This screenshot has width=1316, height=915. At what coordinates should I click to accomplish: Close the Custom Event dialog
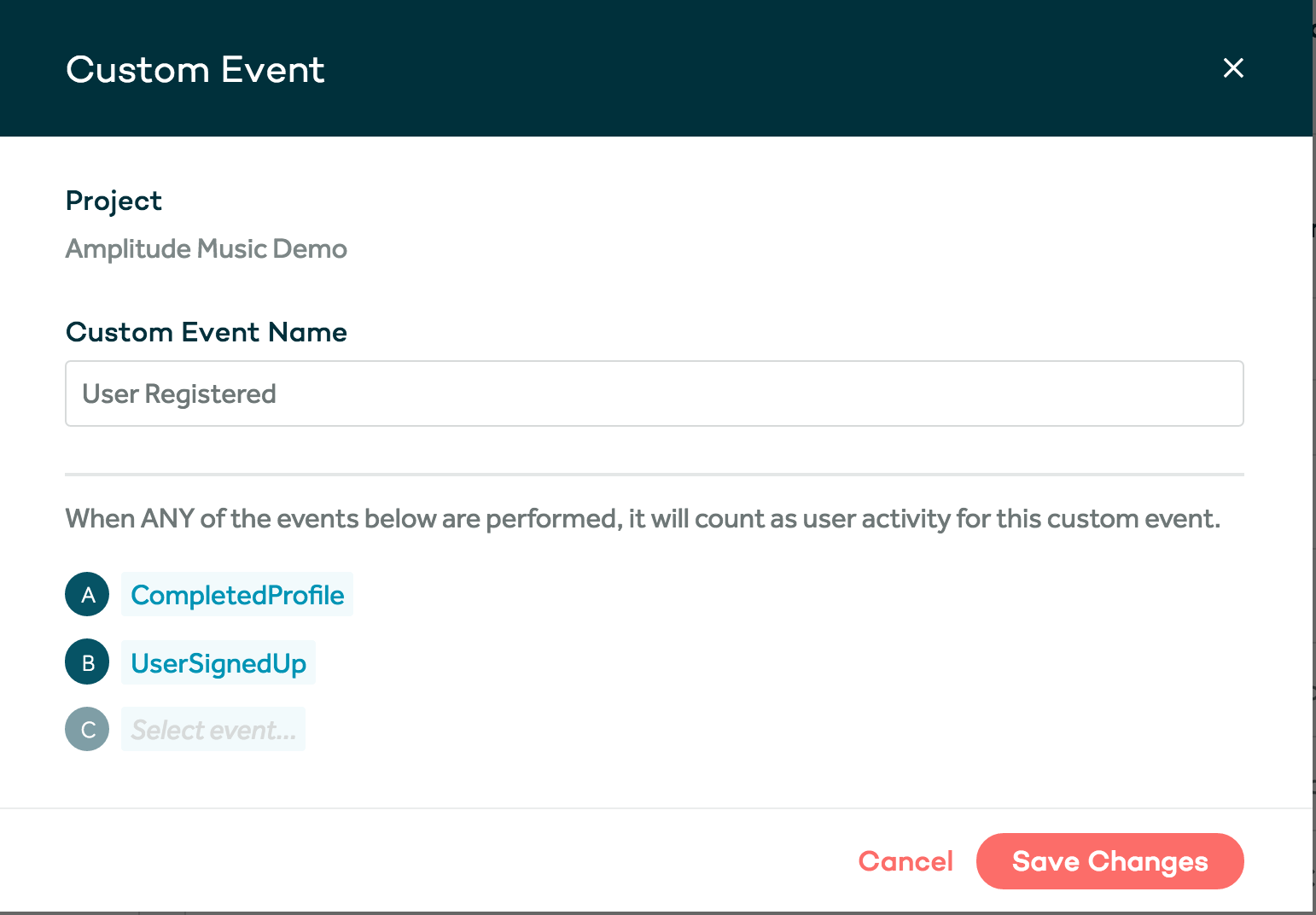tap(1233, 68)
